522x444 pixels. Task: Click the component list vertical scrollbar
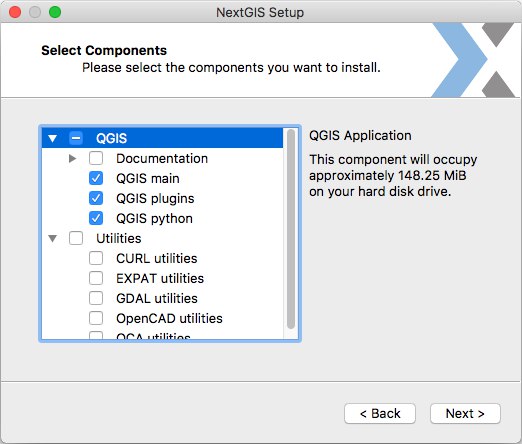click(x=291, y=229)
